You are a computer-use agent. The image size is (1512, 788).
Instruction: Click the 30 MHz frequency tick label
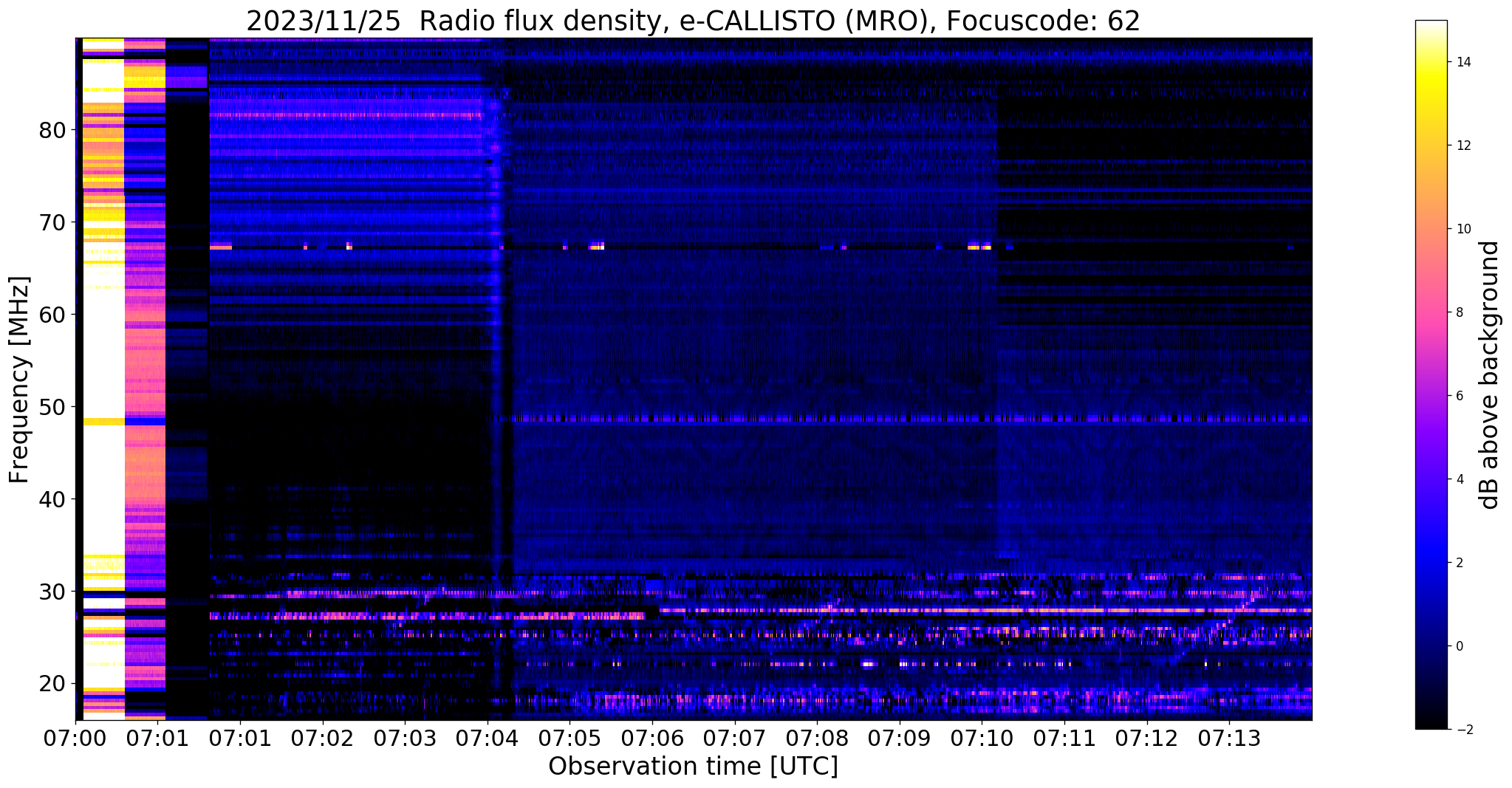[x=52, y=592]
